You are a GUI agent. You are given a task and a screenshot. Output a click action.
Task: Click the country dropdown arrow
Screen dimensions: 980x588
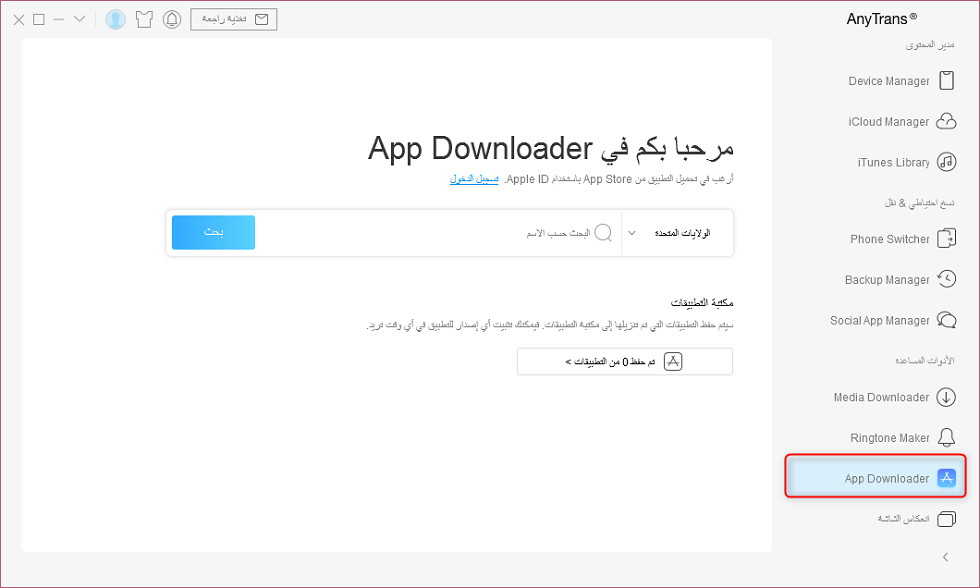tap(632, 233)
